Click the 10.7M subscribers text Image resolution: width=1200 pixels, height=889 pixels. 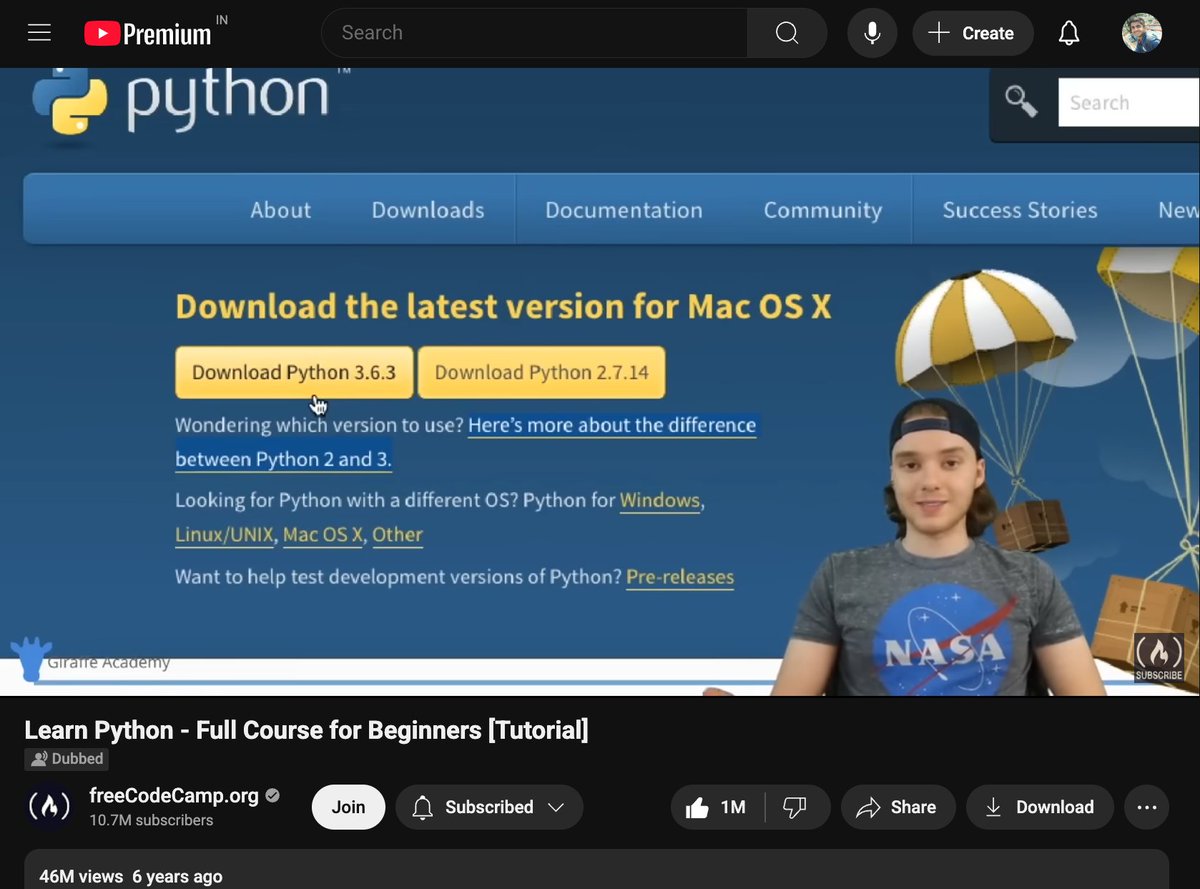[151, 820]
